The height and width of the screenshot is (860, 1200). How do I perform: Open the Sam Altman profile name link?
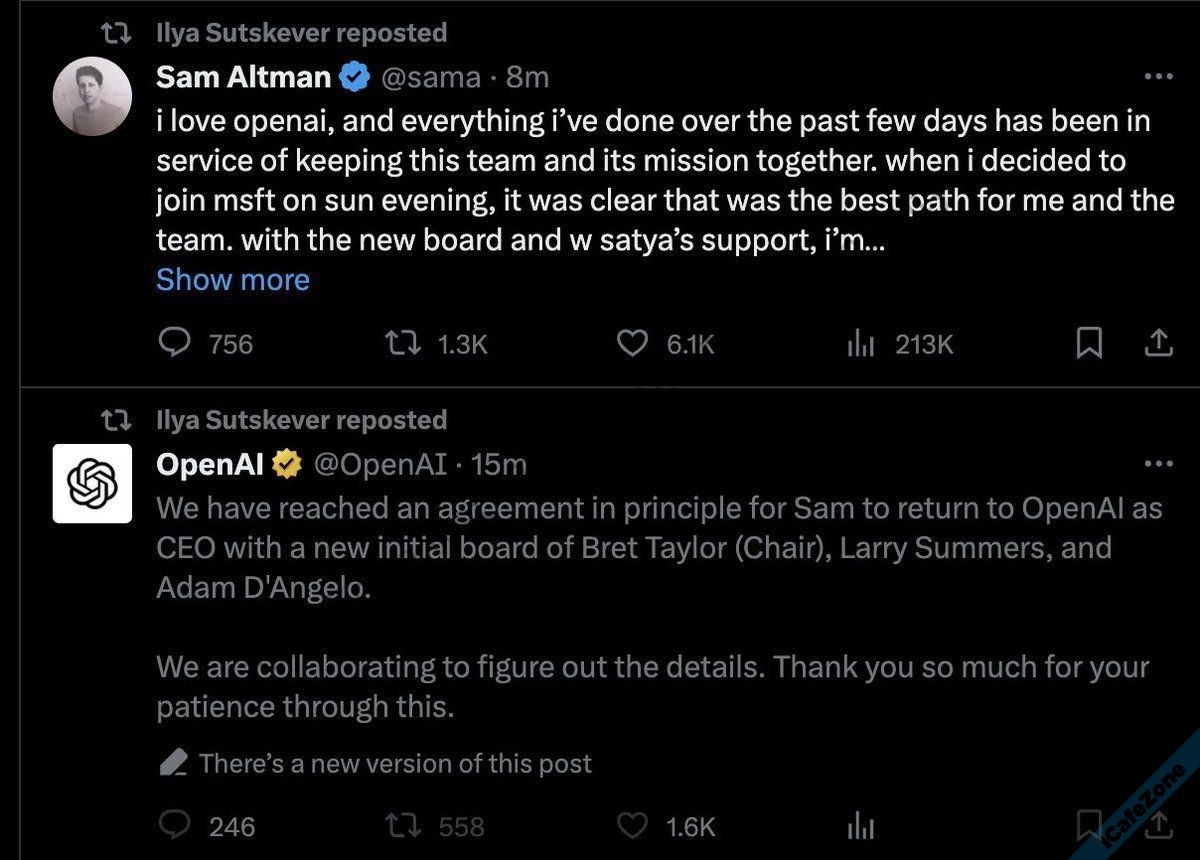[243, 77]
